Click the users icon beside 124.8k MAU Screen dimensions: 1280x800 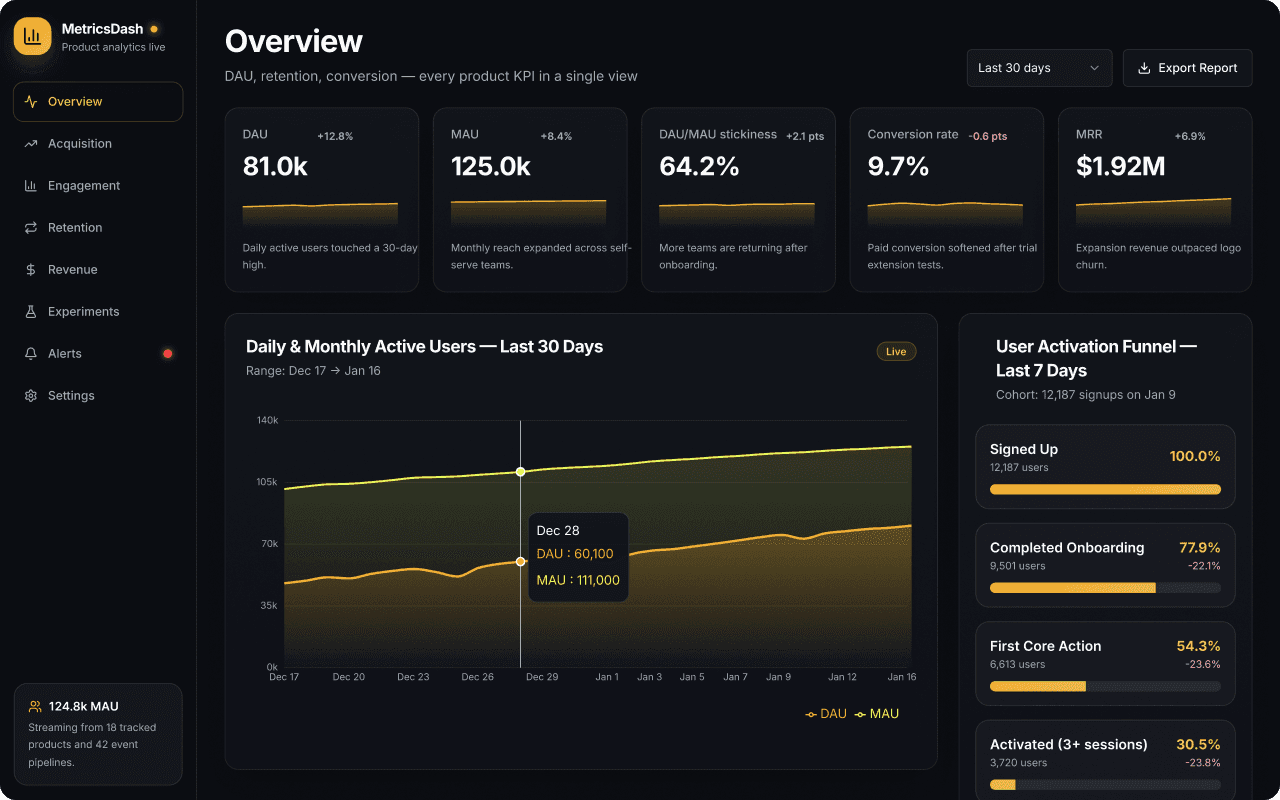(36, 706)
